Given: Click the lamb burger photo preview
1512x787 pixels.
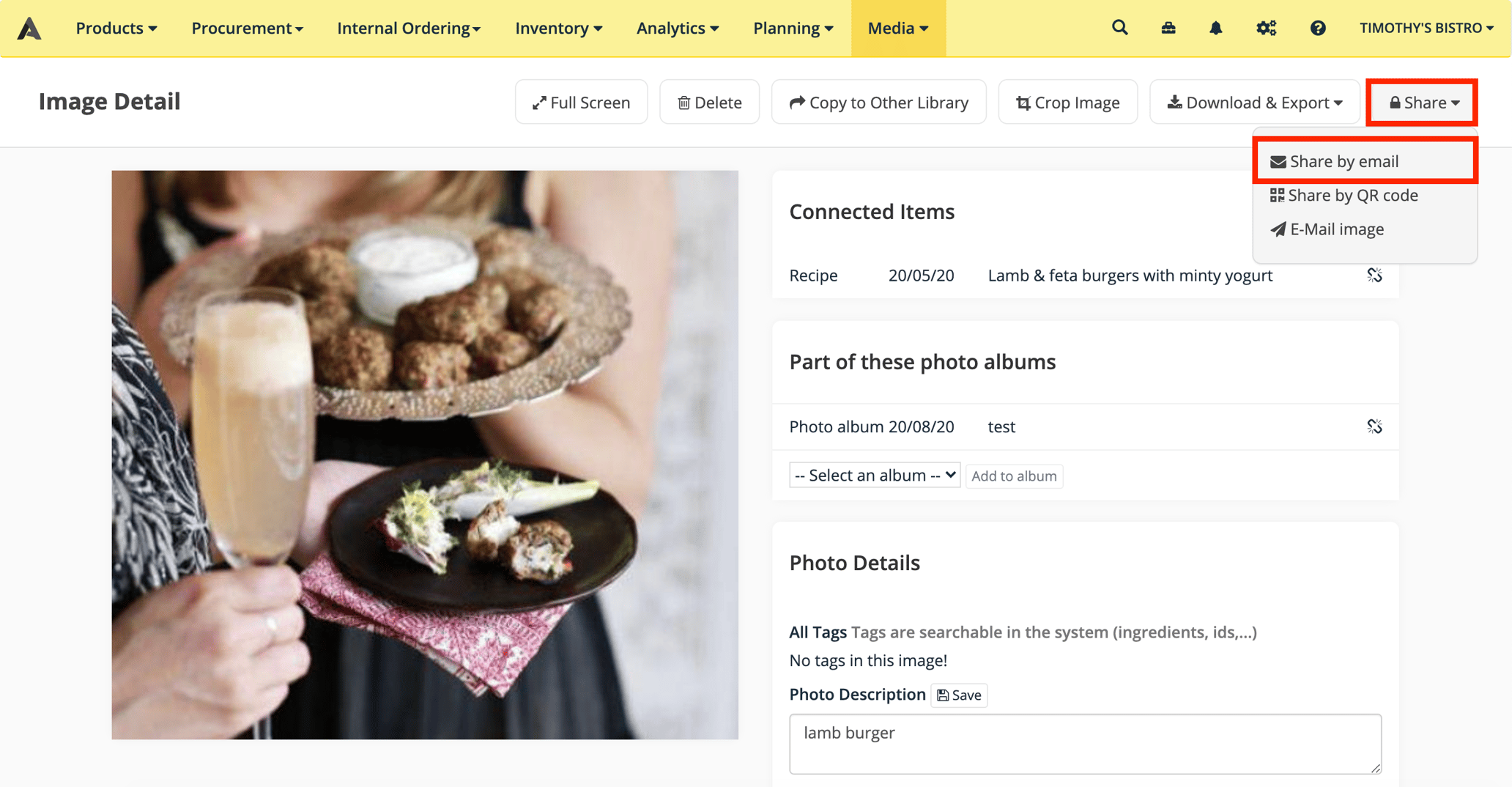Looking at the screenshot, I should pyautogui.click(x=425, y=454).
